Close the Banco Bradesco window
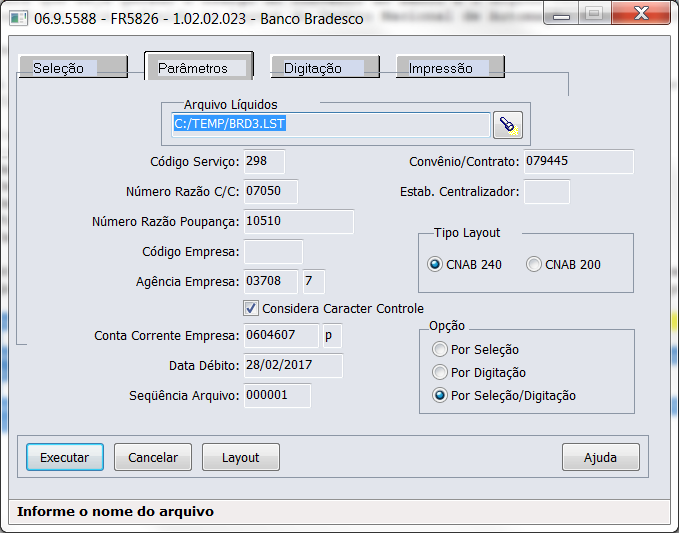The image size is (679, 533). [x=641, y=14]
